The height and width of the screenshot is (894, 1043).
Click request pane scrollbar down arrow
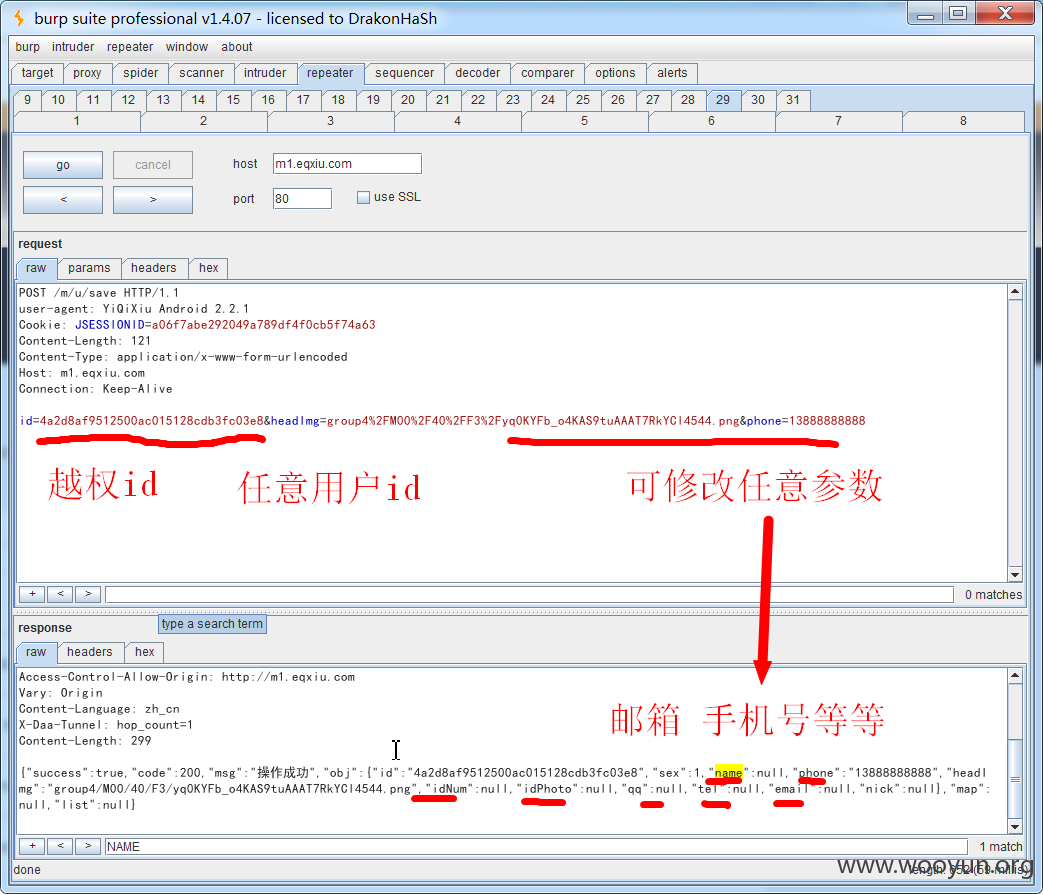(x=1015, y=575)
